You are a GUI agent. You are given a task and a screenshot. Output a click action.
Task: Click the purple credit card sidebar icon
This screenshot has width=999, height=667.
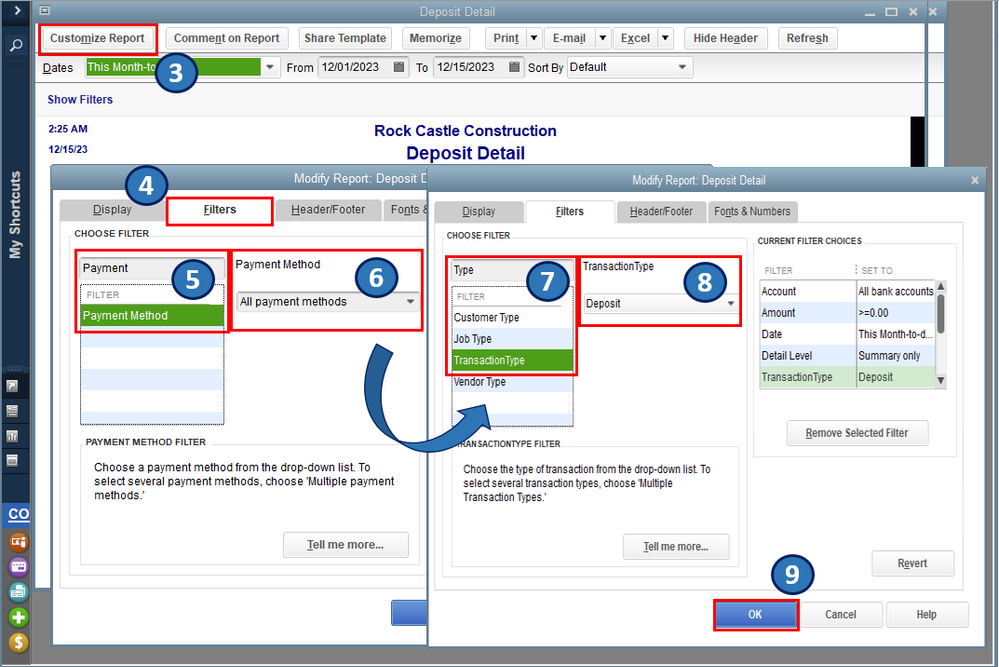(18, 567)
